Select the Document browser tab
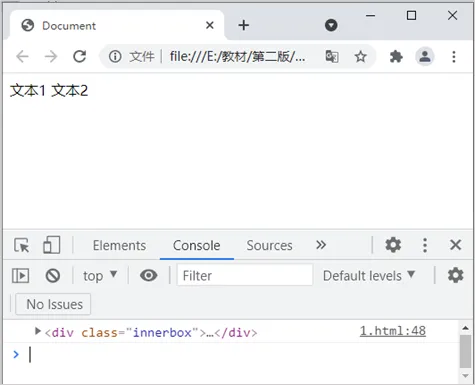 pos(117,25)
